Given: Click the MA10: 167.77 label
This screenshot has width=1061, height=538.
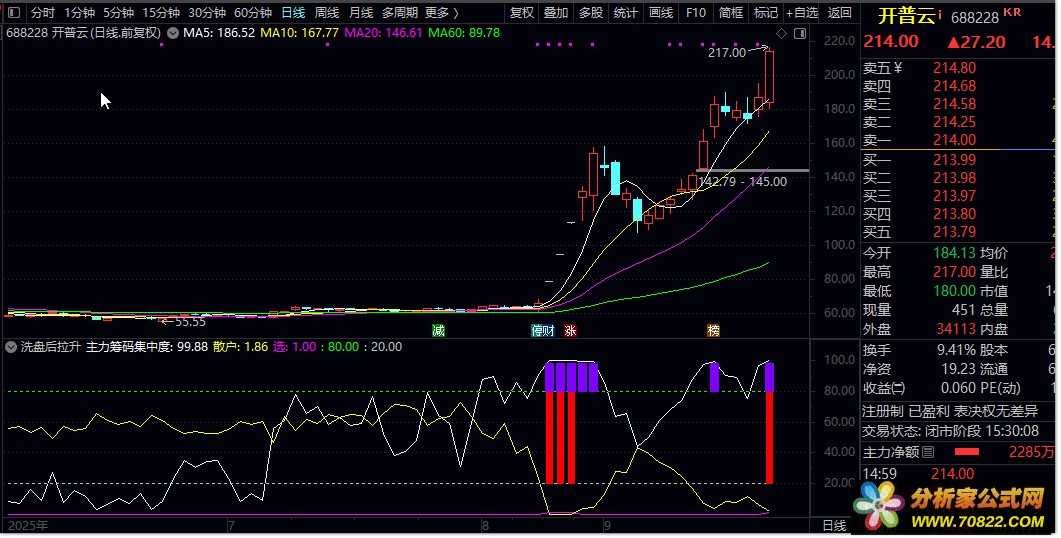Looking at the screenshot, I should [299, 33].
